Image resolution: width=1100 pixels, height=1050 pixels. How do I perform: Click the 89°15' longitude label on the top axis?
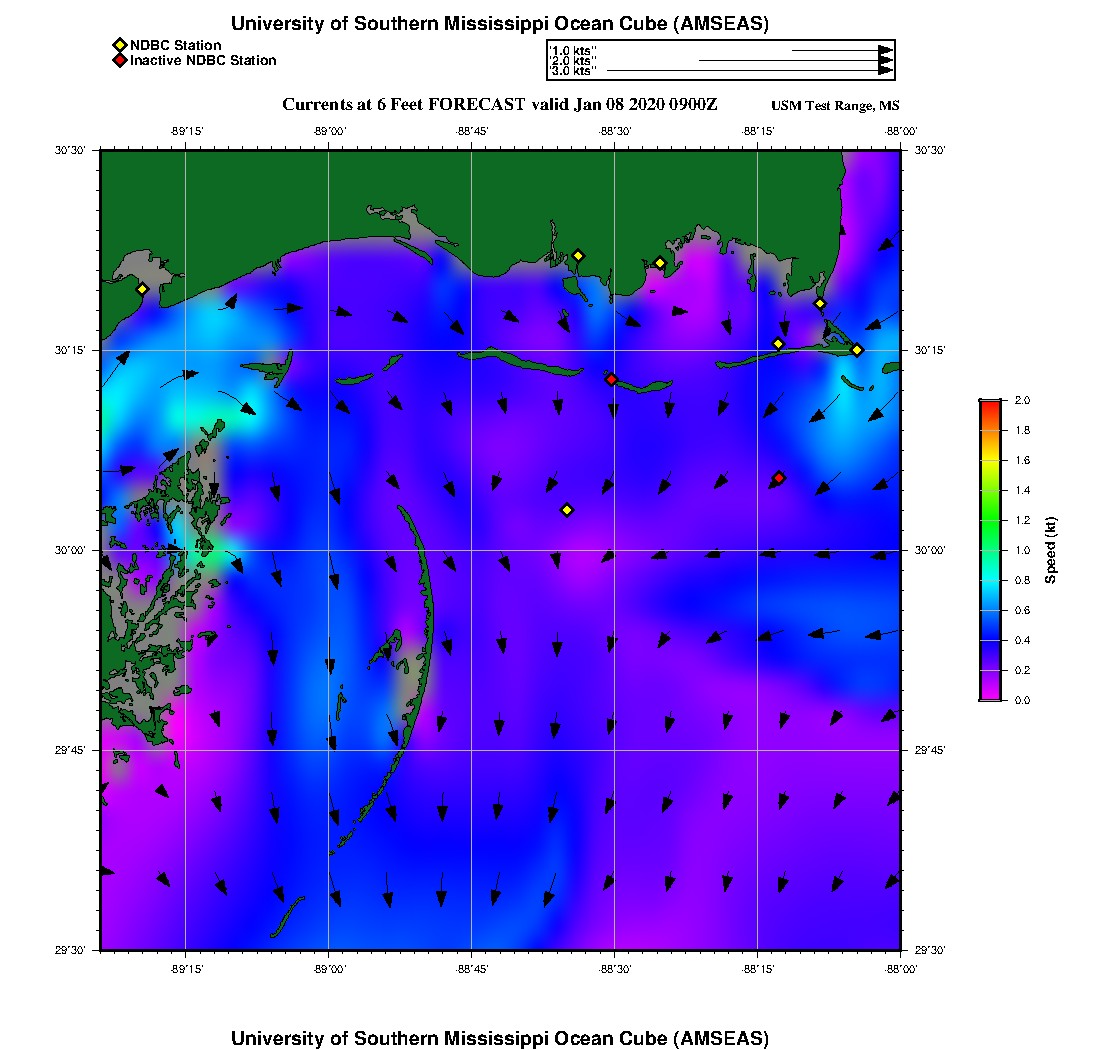(x=186, y=131)
